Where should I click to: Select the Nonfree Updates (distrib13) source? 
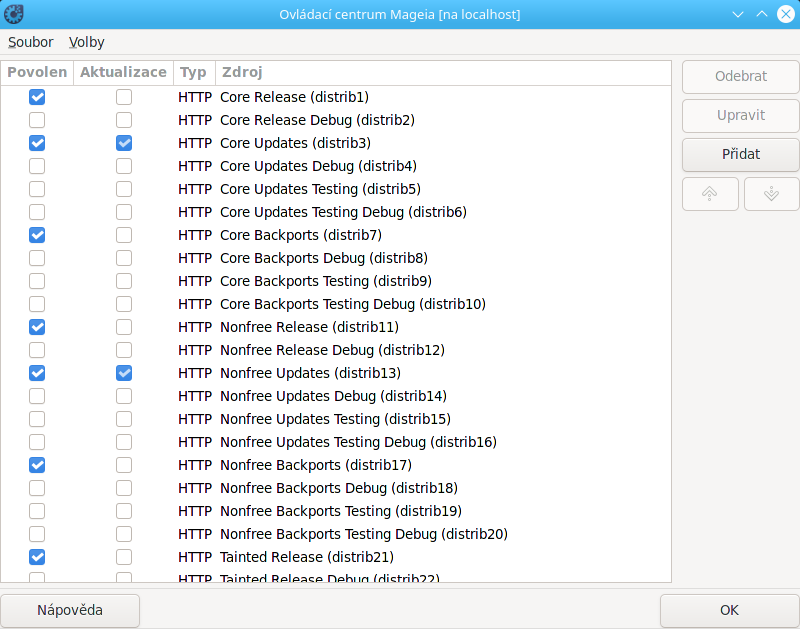click(336, 373)
